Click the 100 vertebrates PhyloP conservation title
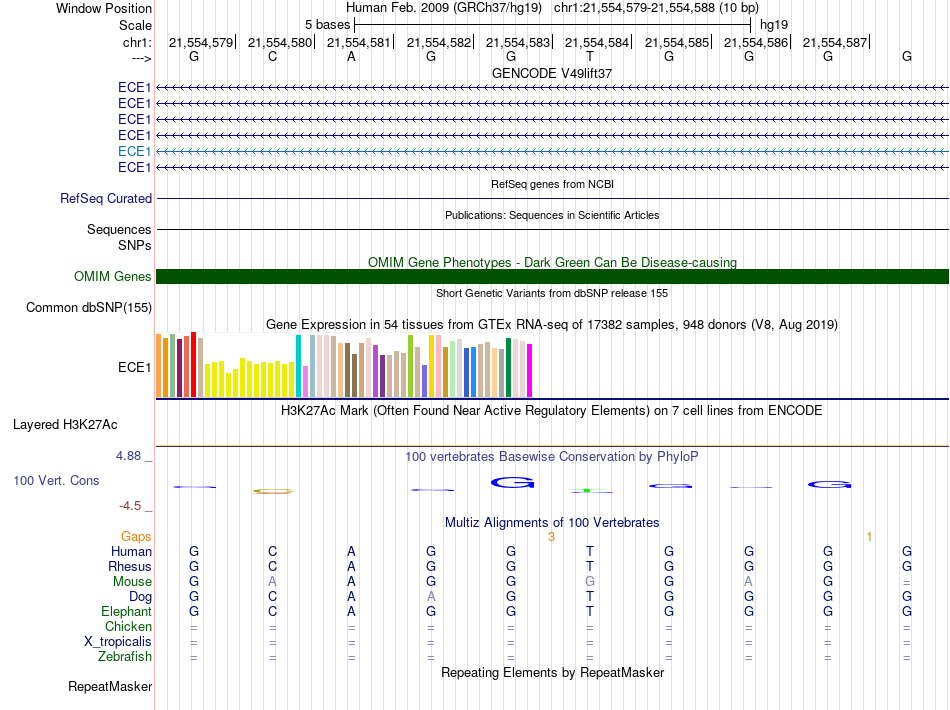950x710 pixels. (x=552, y=457)
